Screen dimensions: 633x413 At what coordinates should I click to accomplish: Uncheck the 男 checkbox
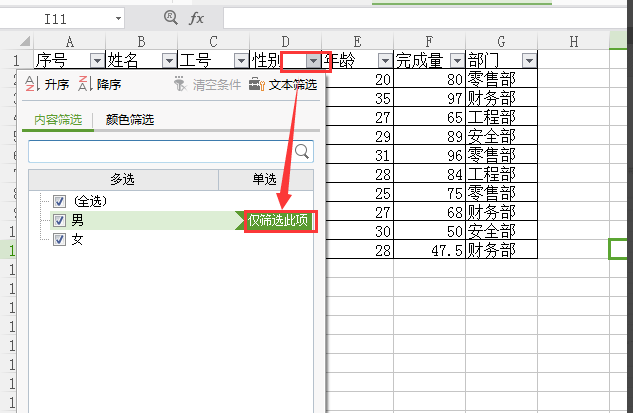pos(59,220)
